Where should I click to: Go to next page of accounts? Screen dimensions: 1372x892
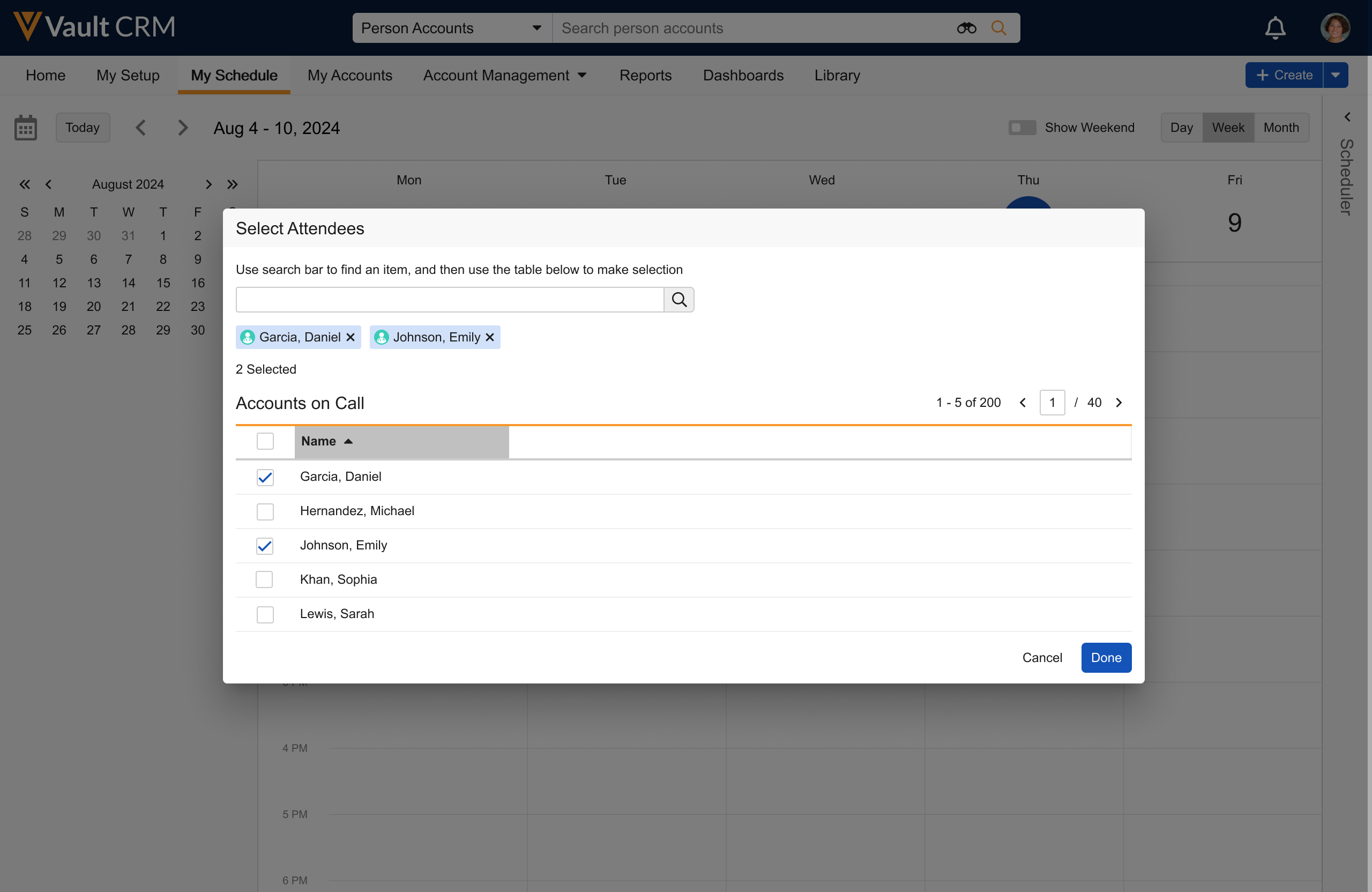(x=1119, y=403)
